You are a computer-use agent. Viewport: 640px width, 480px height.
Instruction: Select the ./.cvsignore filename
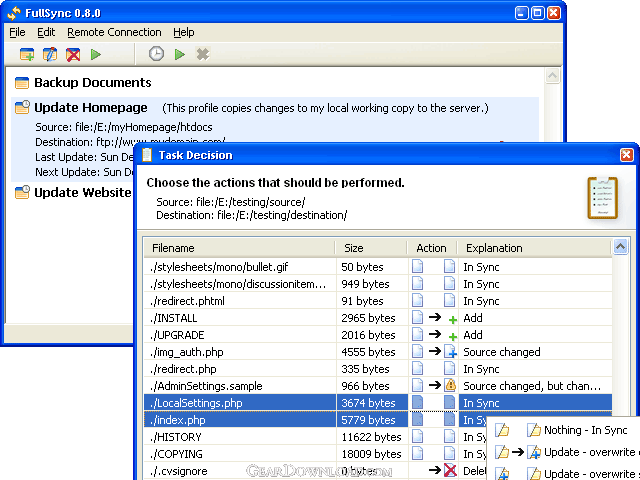coord(178,471)
